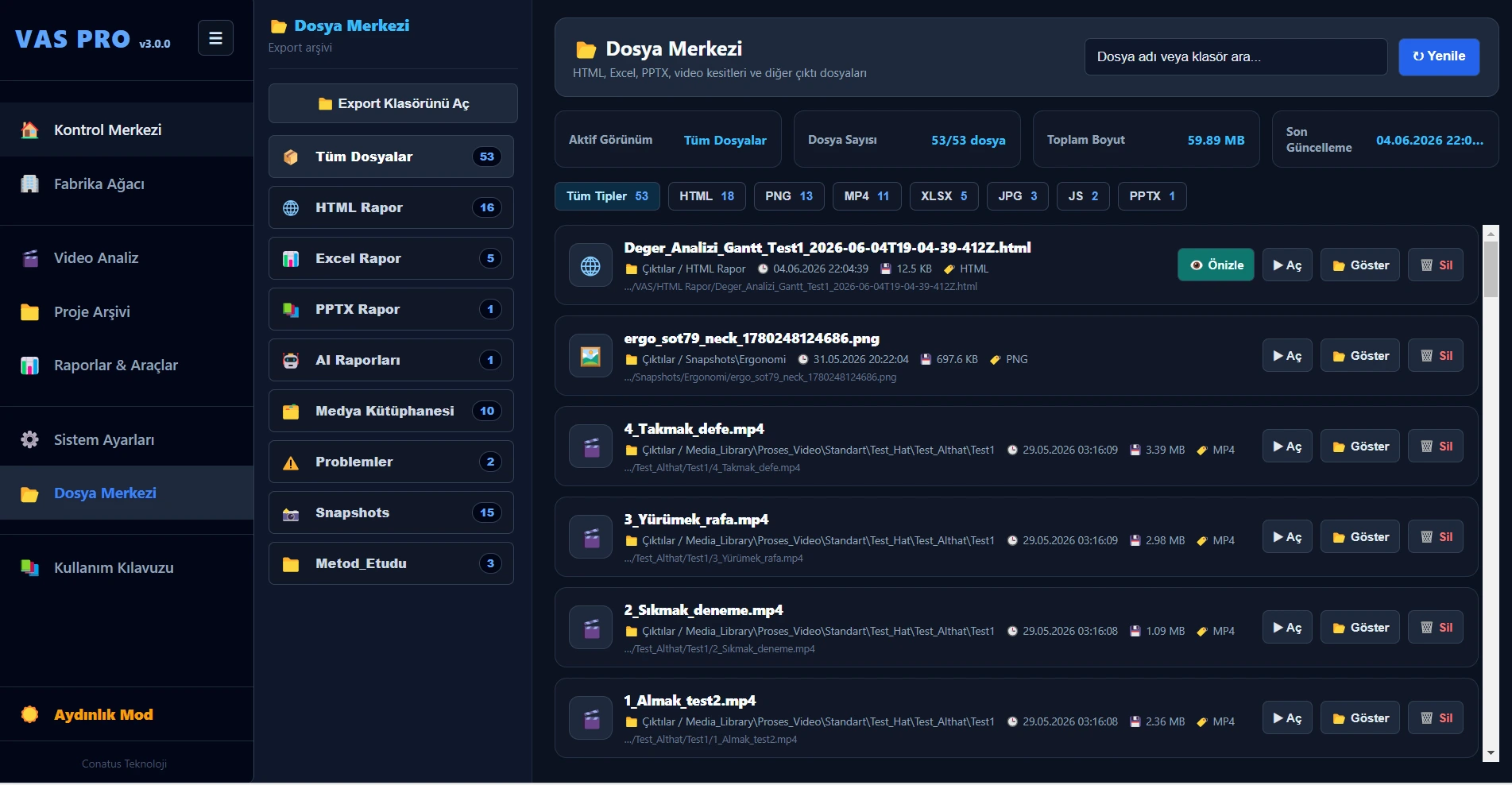1512x785 pixels.
Task: Click Toplam Boyut 59.89 MB value
Action: pos(1216,140)
